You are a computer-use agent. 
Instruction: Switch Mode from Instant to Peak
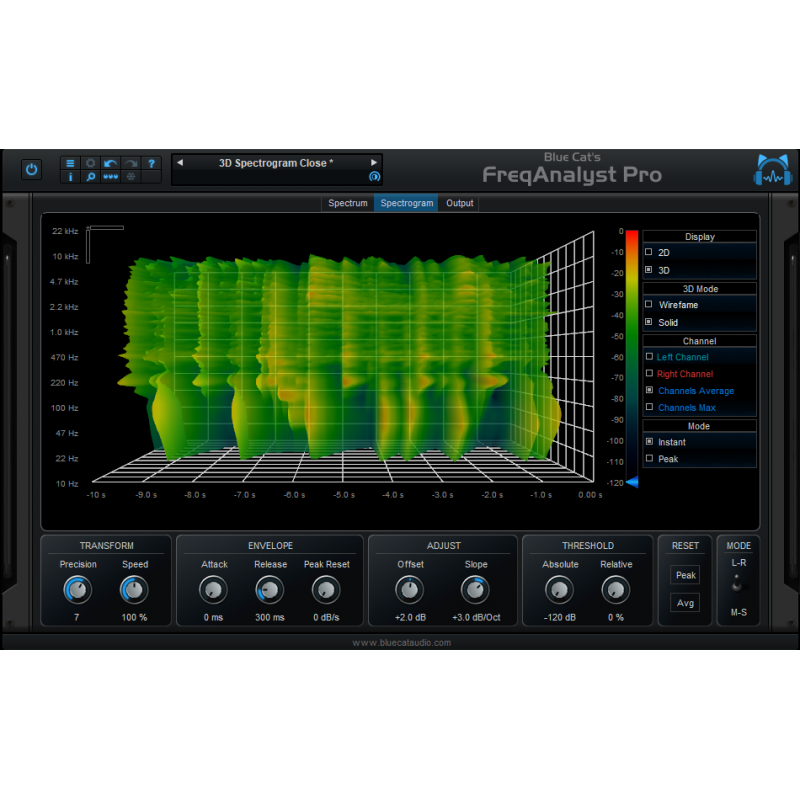click(x=670, y=459)
